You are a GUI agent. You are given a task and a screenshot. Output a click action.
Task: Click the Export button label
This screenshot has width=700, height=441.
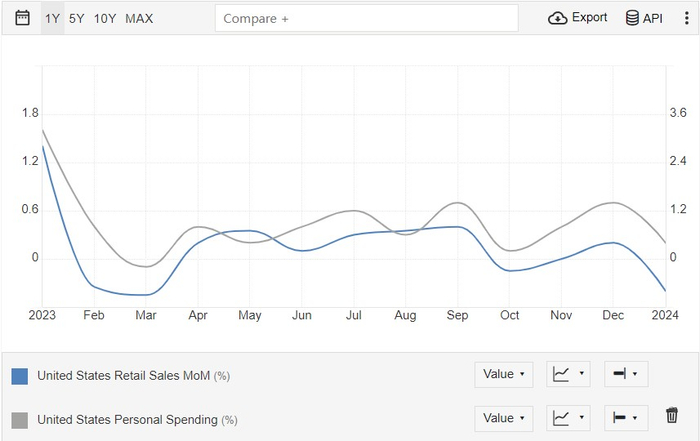pyautogui.click(x=589, y=18)
